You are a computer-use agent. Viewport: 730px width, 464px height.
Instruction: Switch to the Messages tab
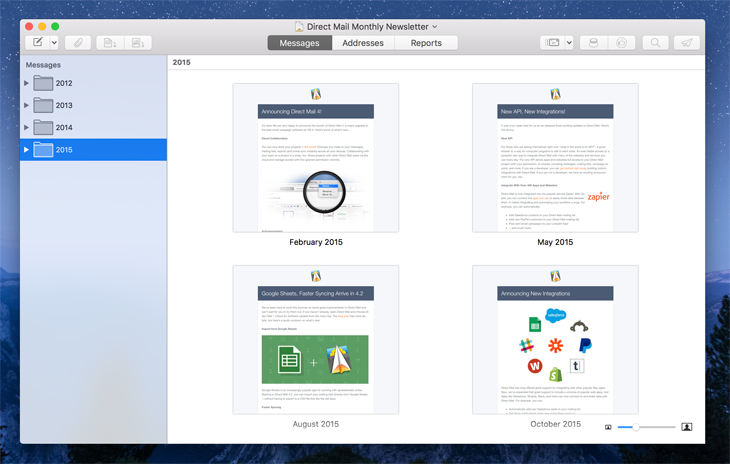pos(299,43)
